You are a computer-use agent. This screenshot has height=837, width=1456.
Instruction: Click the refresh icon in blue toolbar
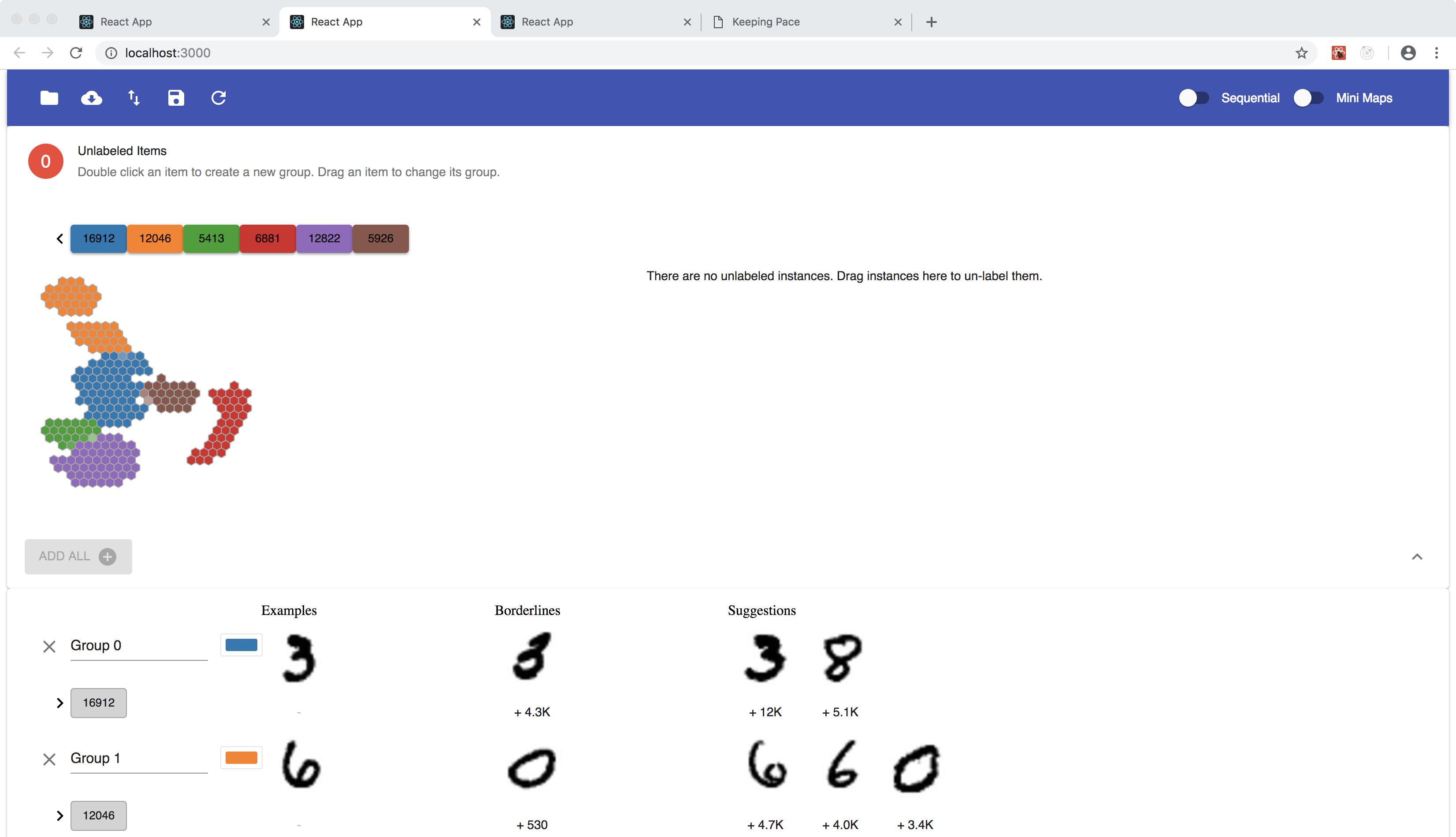tap(219, 98)
